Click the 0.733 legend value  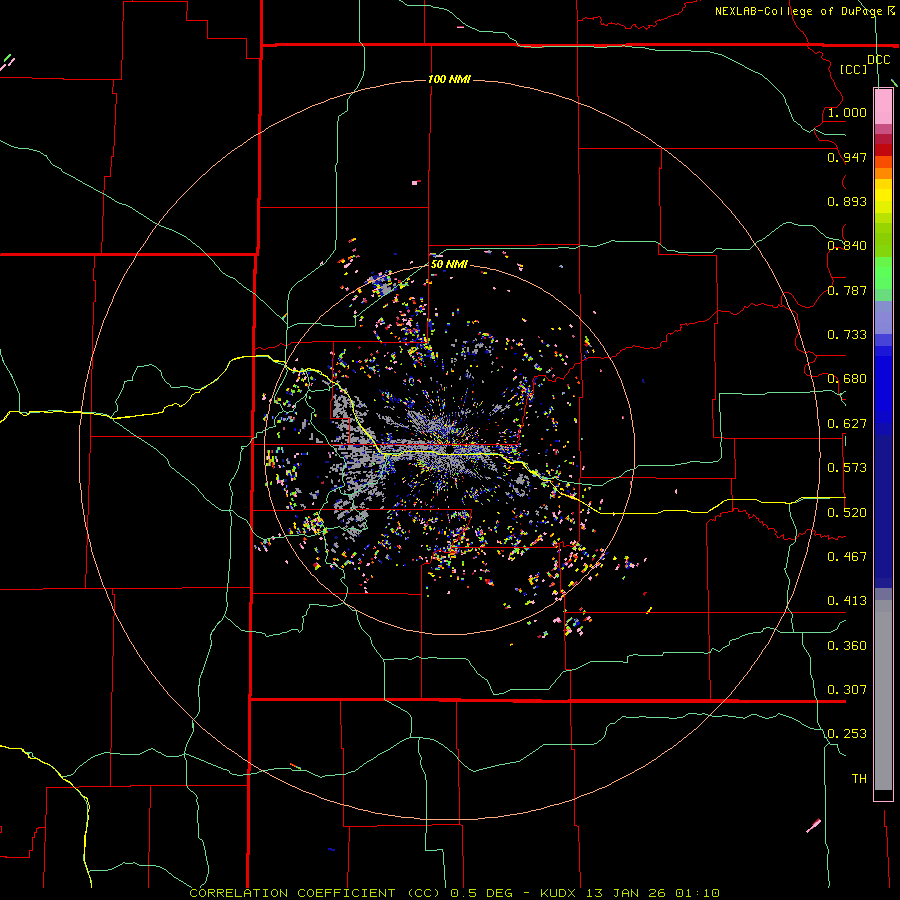847,335
